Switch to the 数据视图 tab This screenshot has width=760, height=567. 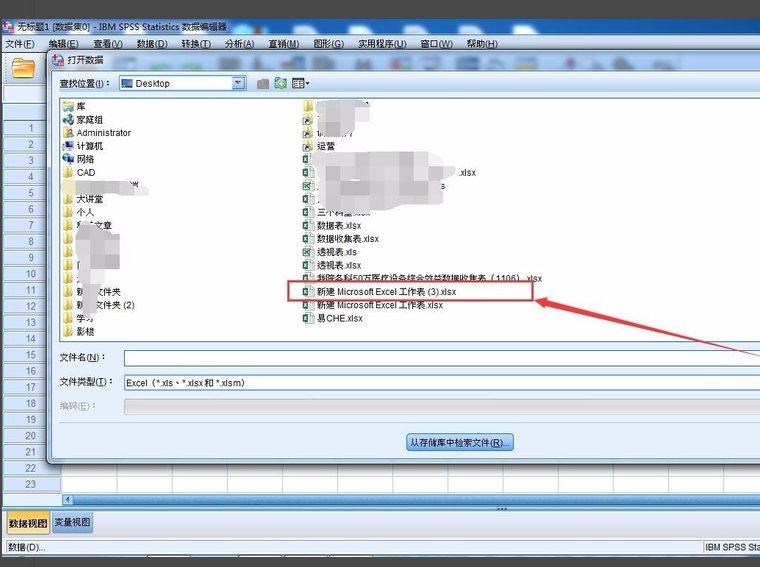pos(27,522)
